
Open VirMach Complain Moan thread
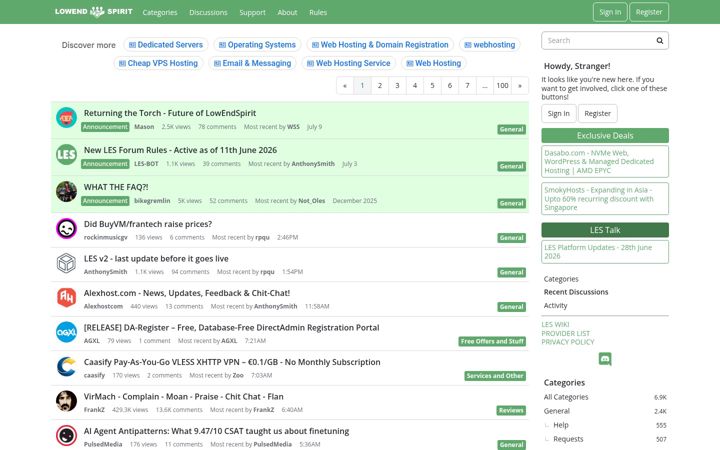[x=183, y=396]
